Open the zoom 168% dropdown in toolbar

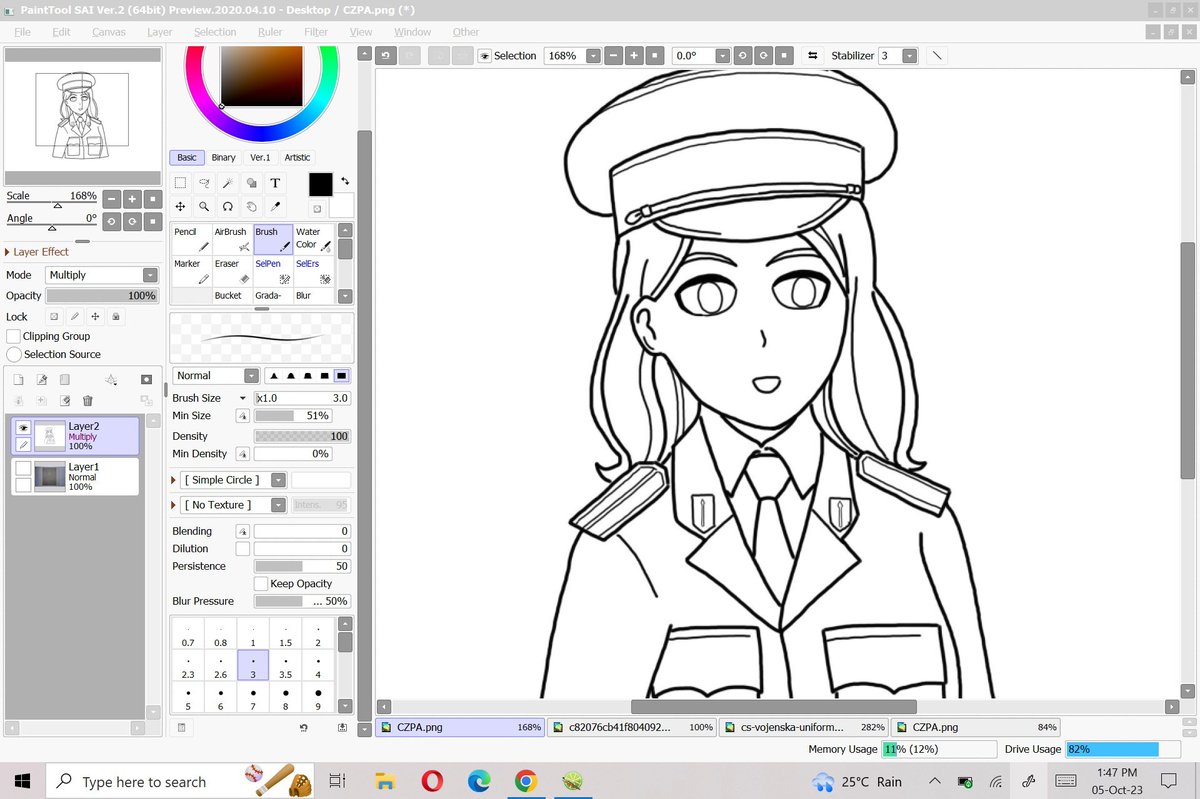coord(593,56)
